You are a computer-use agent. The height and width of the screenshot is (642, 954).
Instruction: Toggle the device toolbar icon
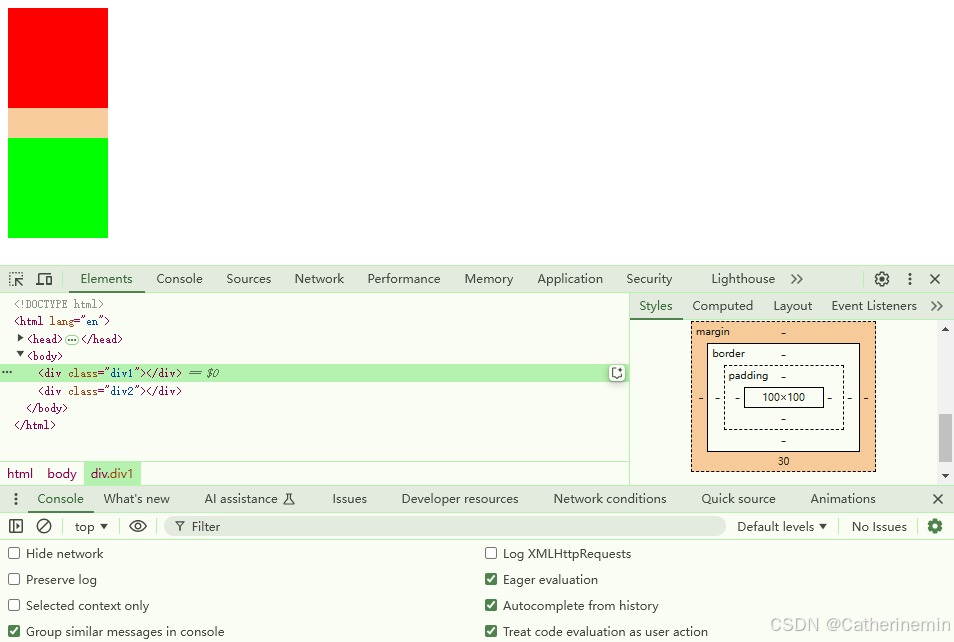click(44, 279)
